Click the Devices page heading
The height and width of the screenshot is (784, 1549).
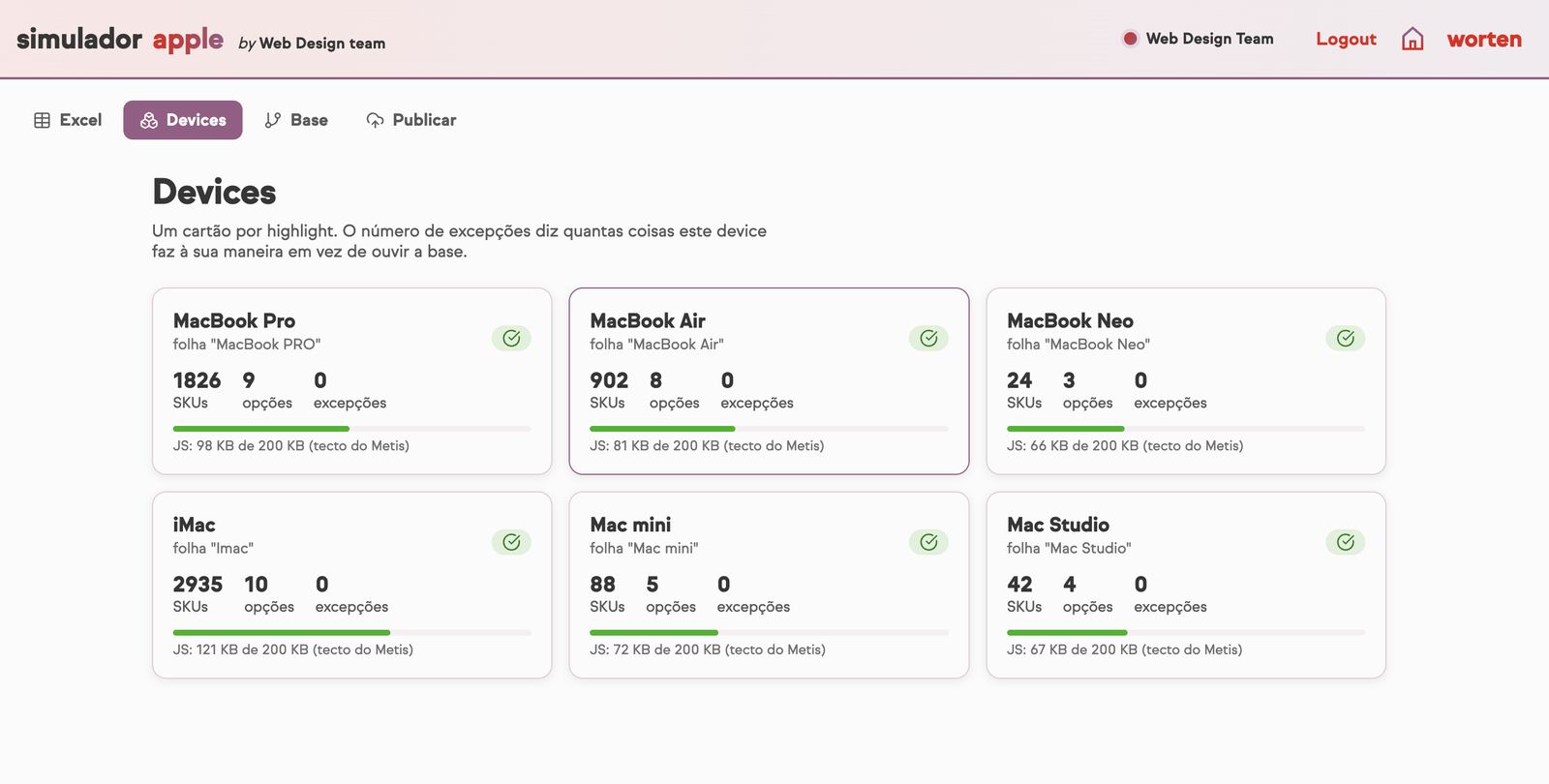(214, 192)
